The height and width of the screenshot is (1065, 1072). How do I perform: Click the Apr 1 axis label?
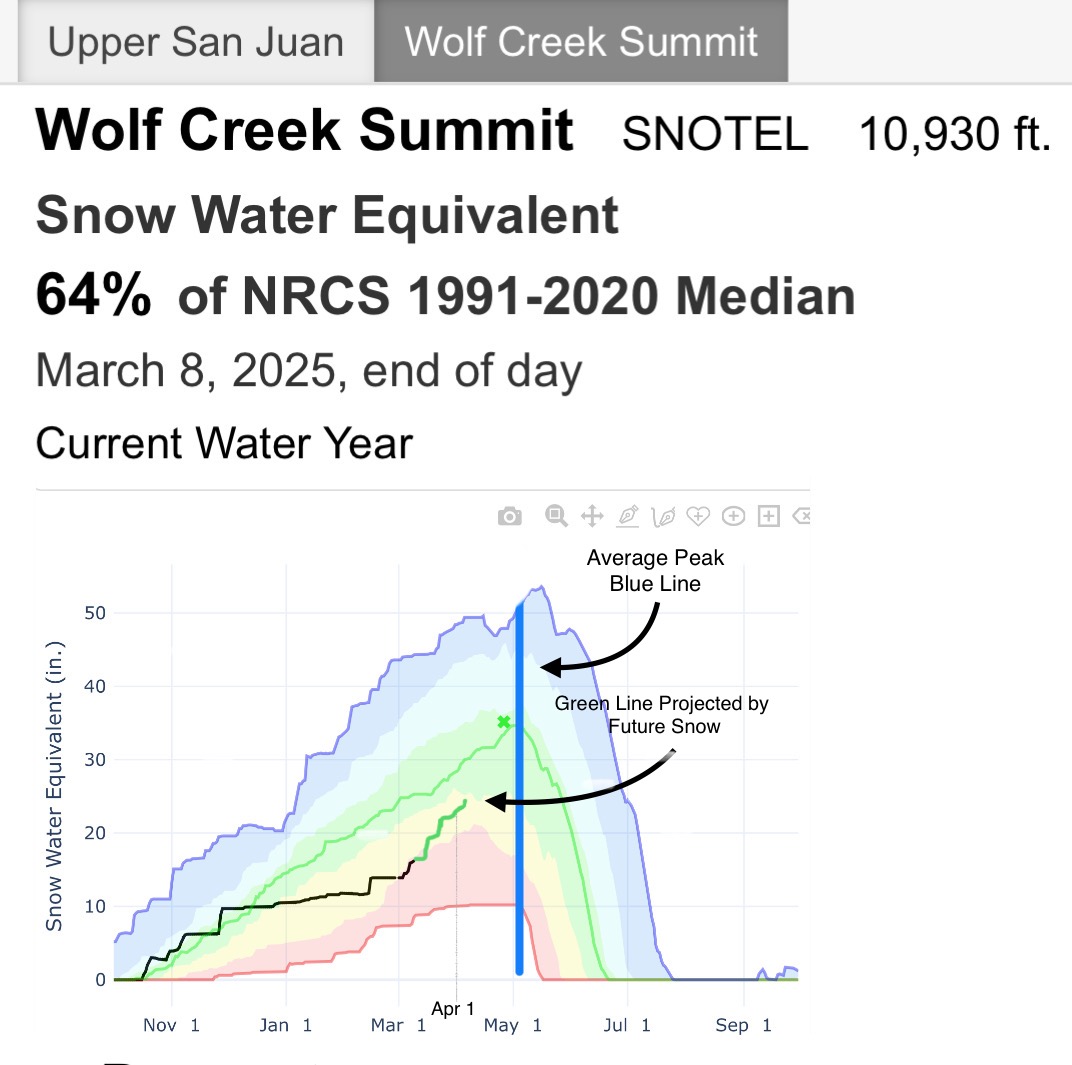click(x=453, y=1009)
